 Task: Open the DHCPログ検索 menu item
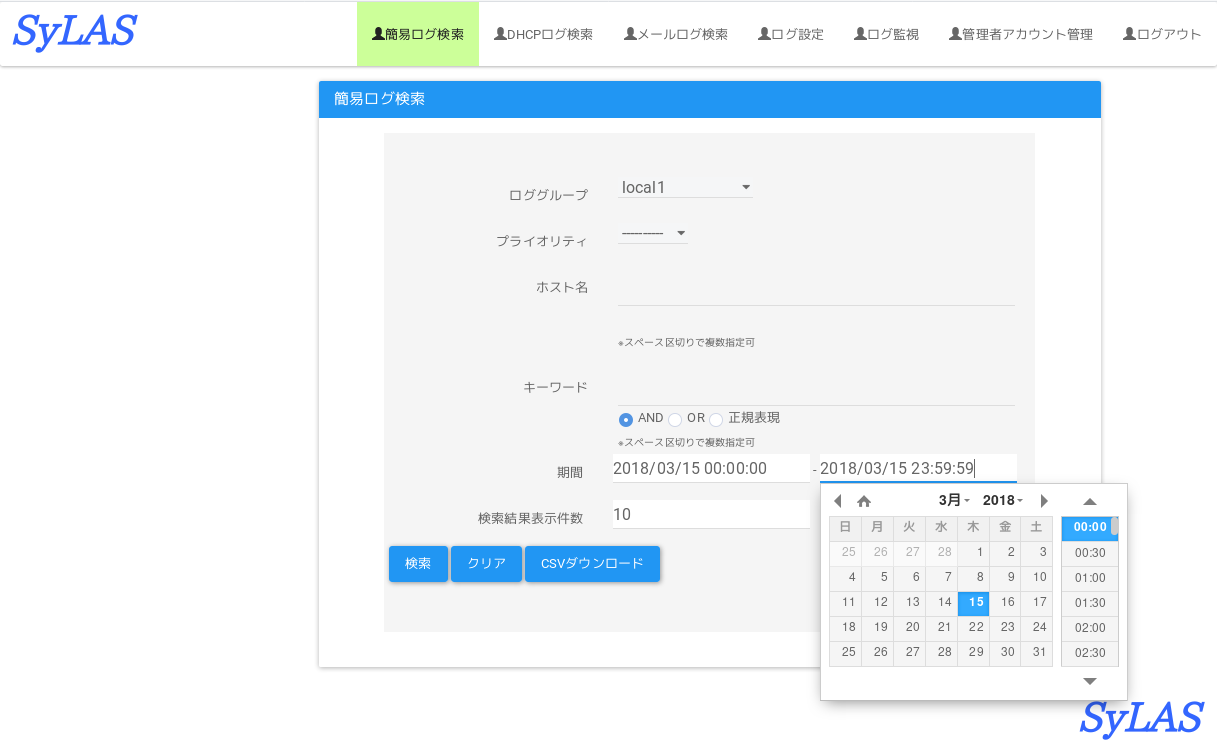click(543, 34)
